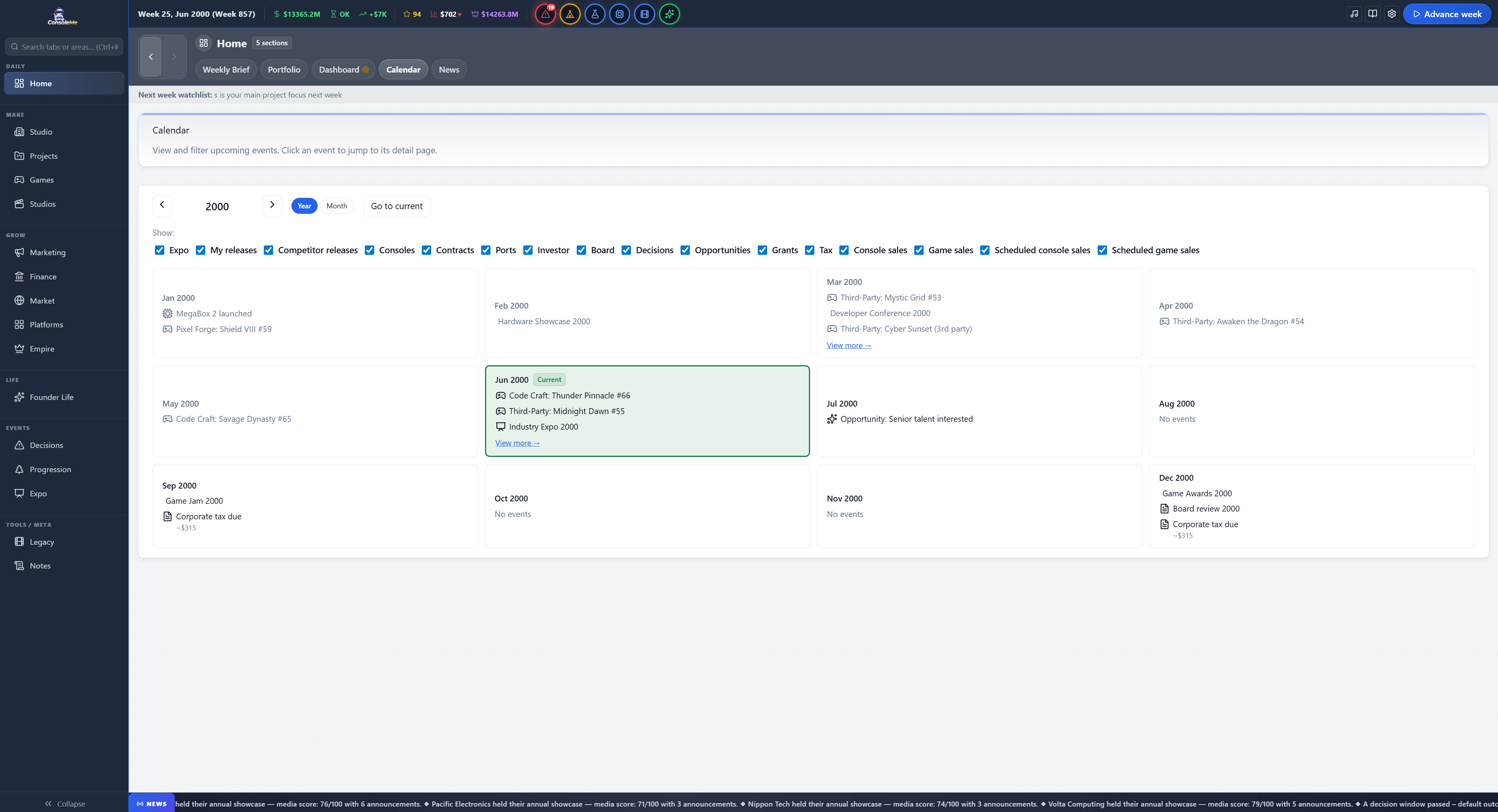Click the NEWS ticker label
The image size is (1498, 812).
tap(152, 803)
